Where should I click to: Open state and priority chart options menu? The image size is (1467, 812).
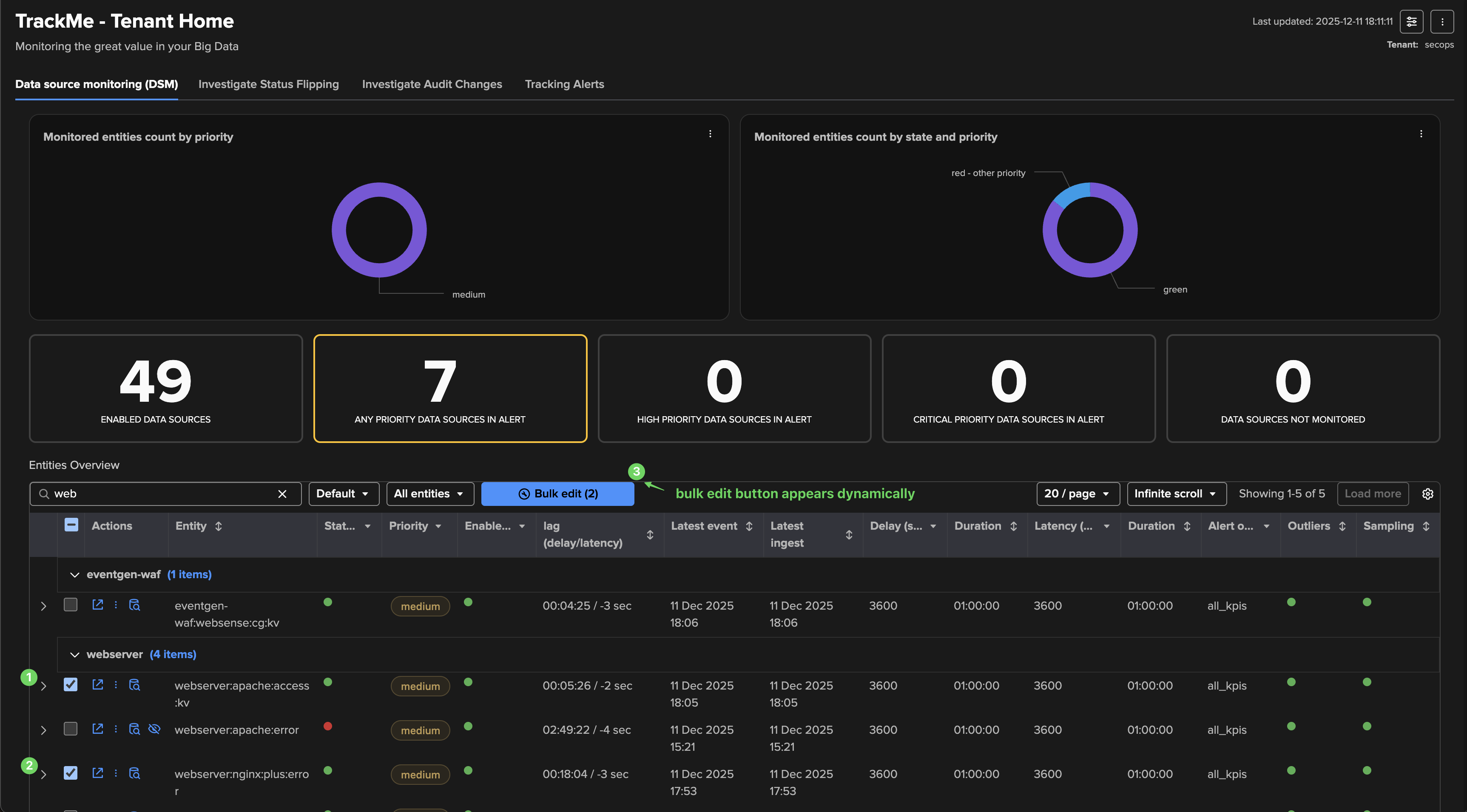(x=1420, y=134)
